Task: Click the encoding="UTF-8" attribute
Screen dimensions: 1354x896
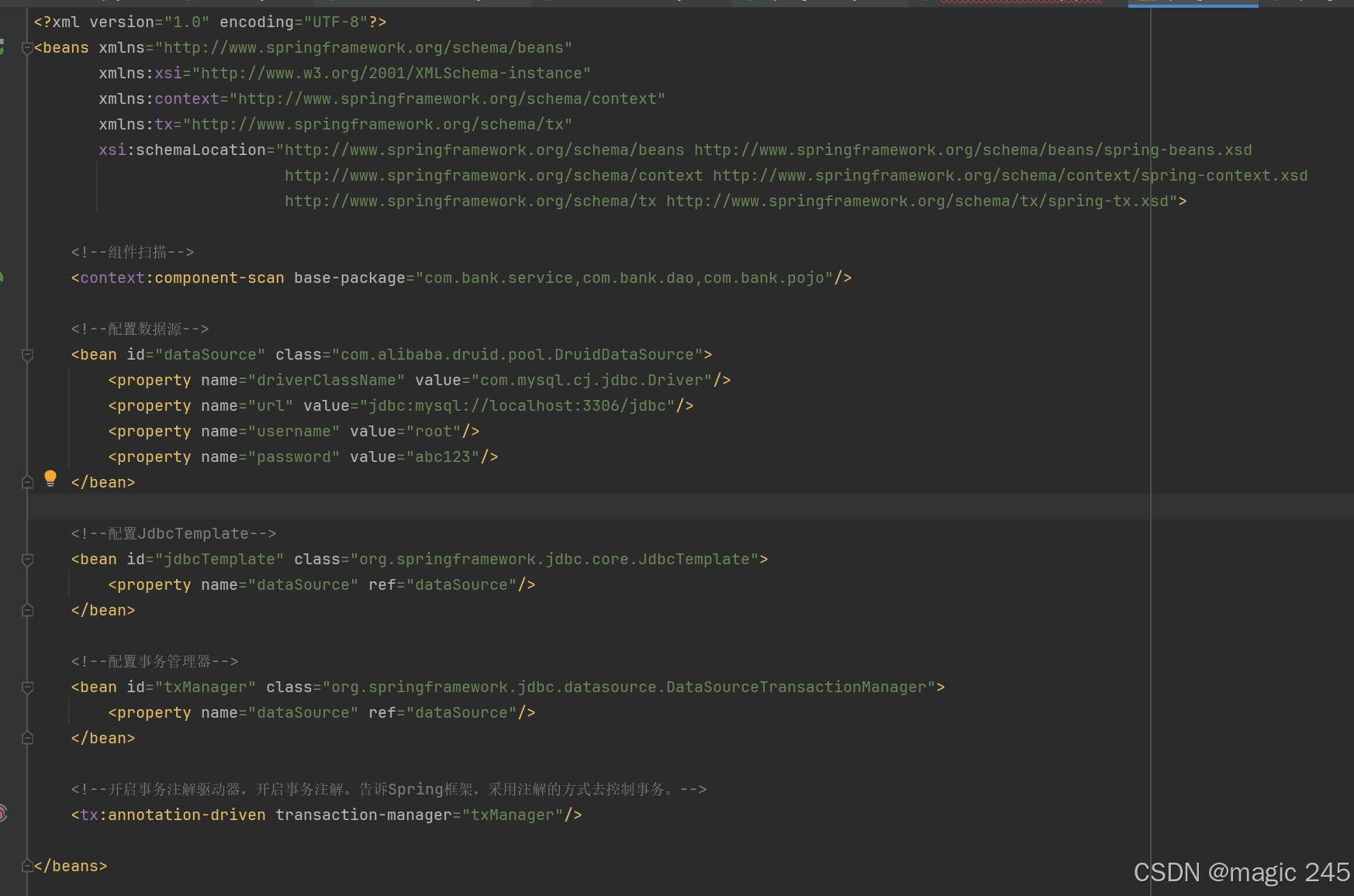Action: coord(294,22)
